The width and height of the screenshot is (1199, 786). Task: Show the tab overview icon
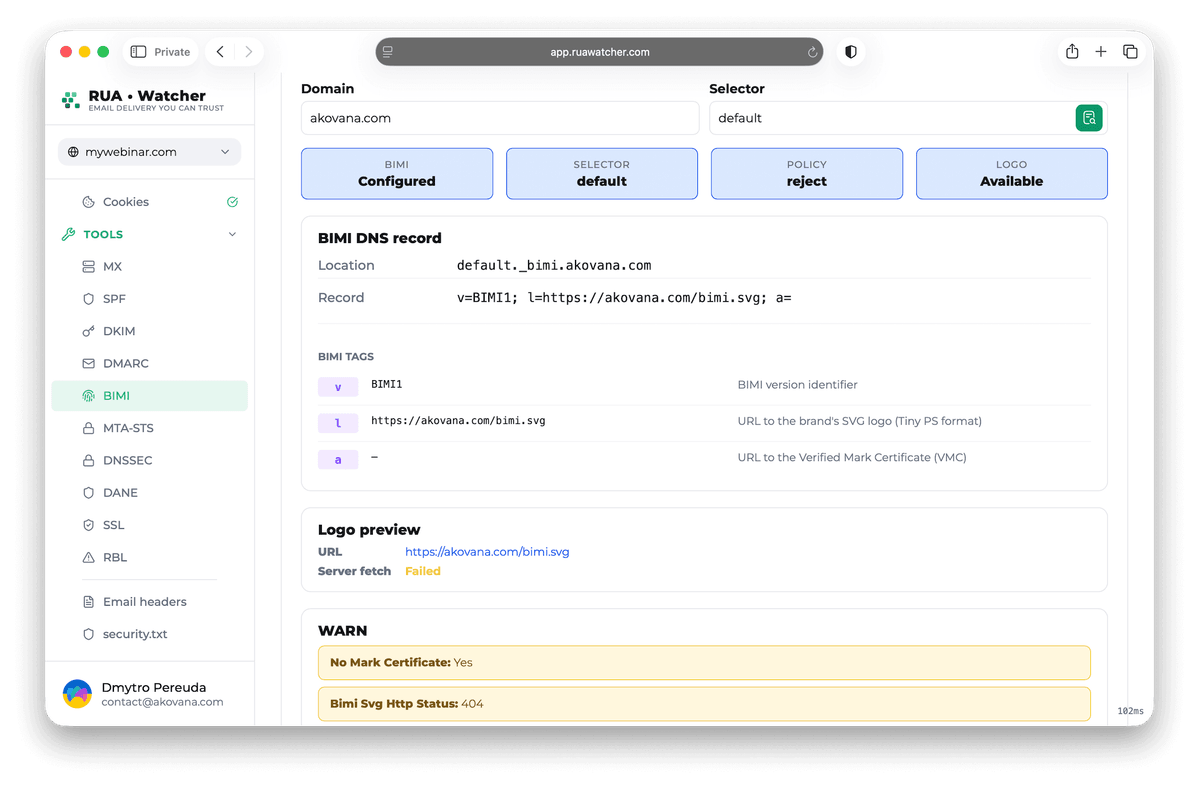point(1129,51)
